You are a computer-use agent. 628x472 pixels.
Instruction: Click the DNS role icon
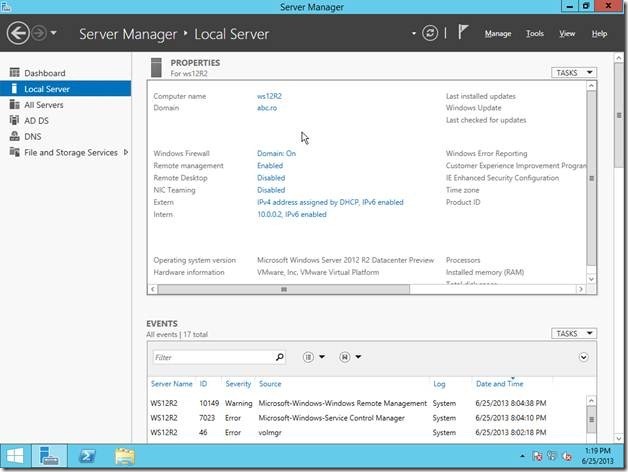(14, 136)
